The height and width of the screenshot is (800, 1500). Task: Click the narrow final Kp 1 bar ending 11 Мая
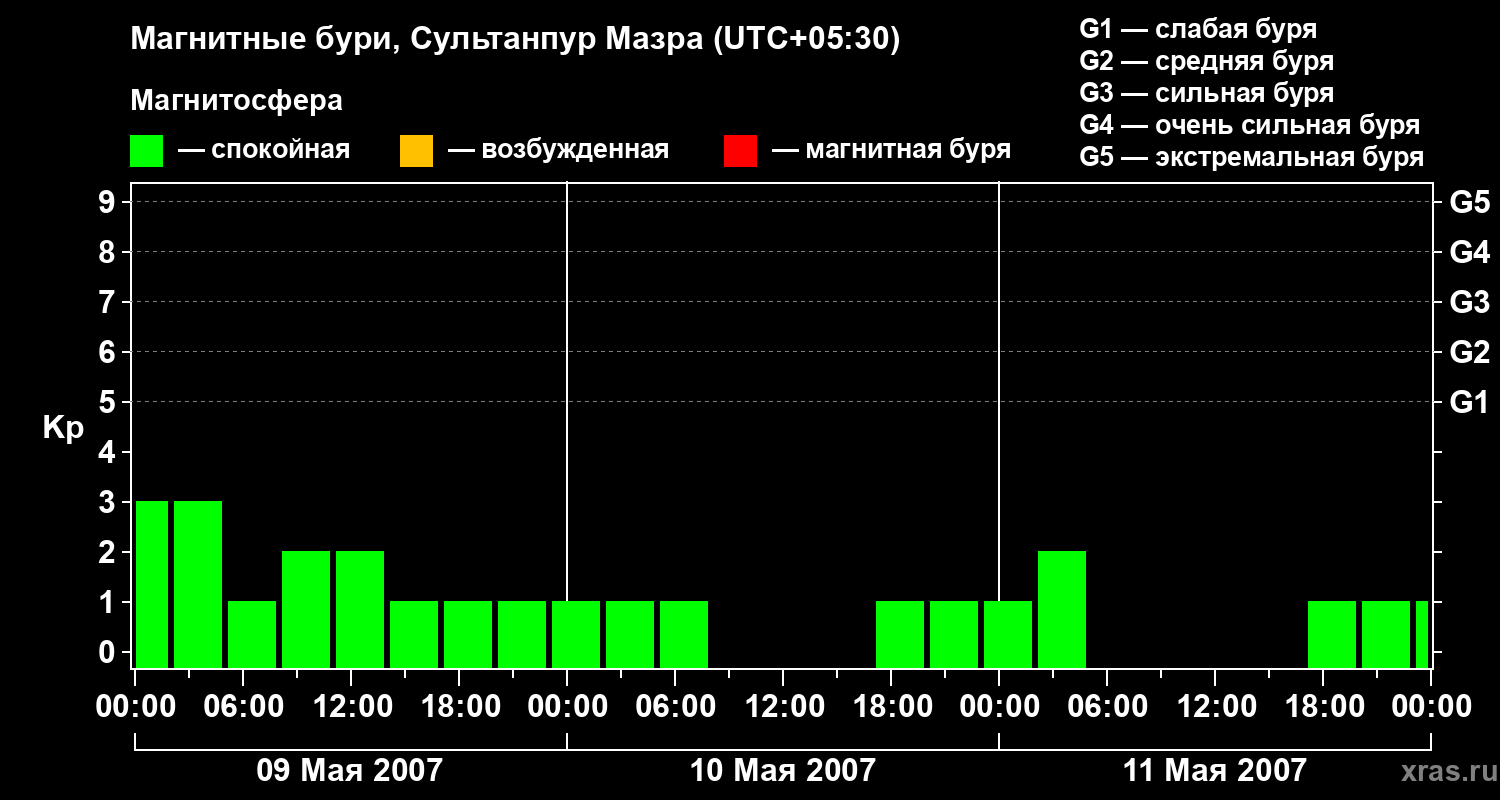click(1422, 634)
